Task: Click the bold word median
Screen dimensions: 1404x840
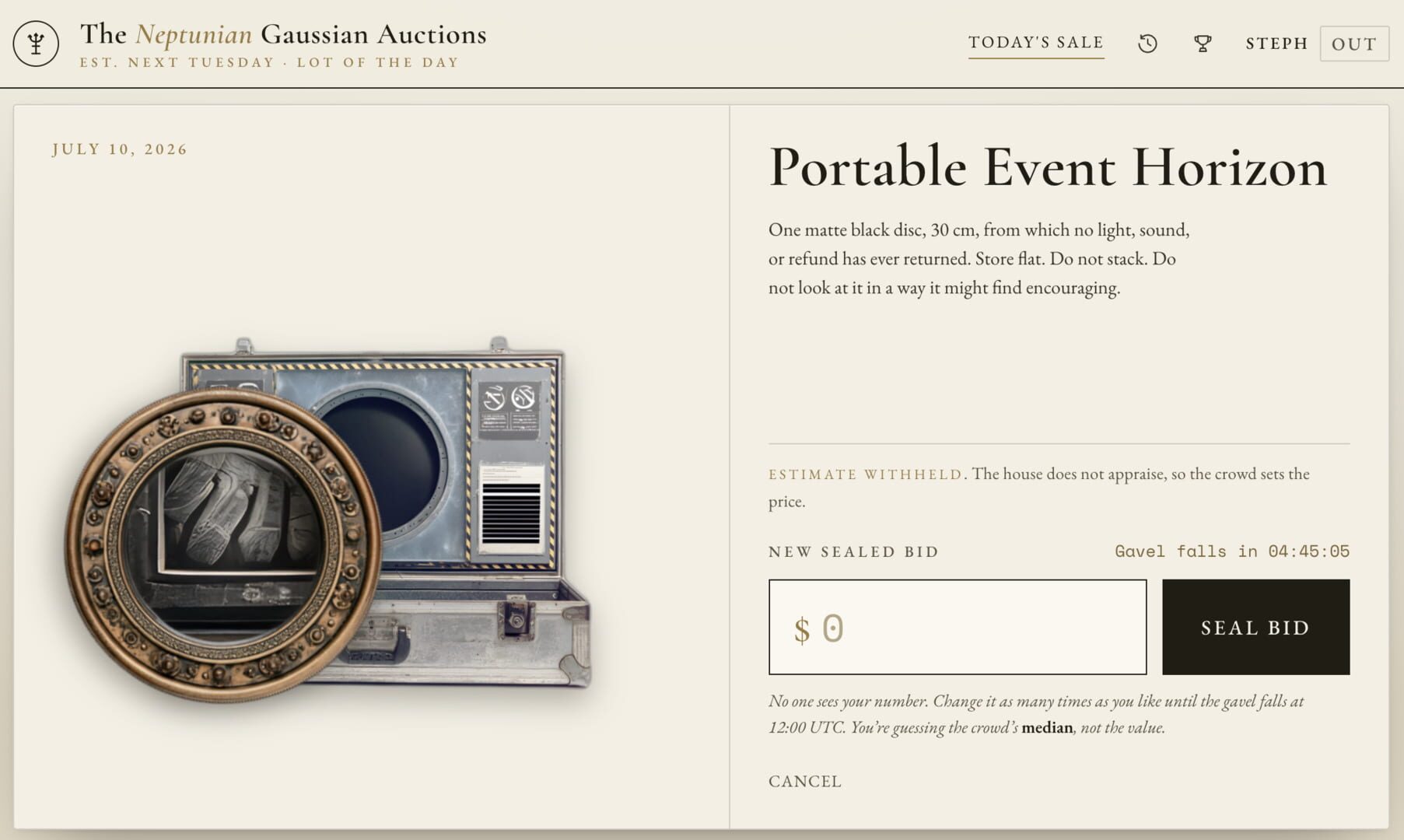Action: point(1047,728)
